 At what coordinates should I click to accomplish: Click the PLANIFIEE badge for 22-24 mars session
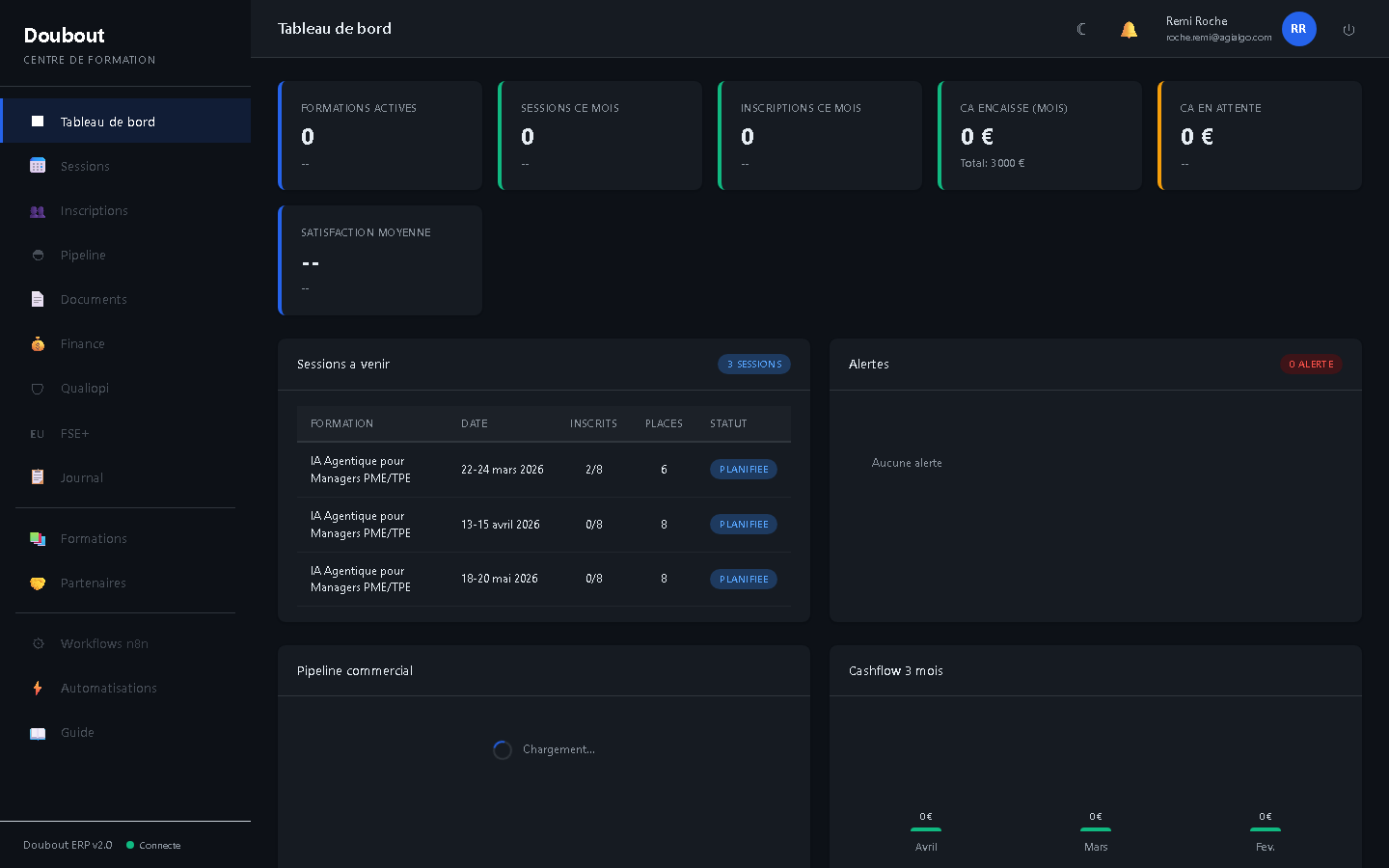[x=744, y=469]
